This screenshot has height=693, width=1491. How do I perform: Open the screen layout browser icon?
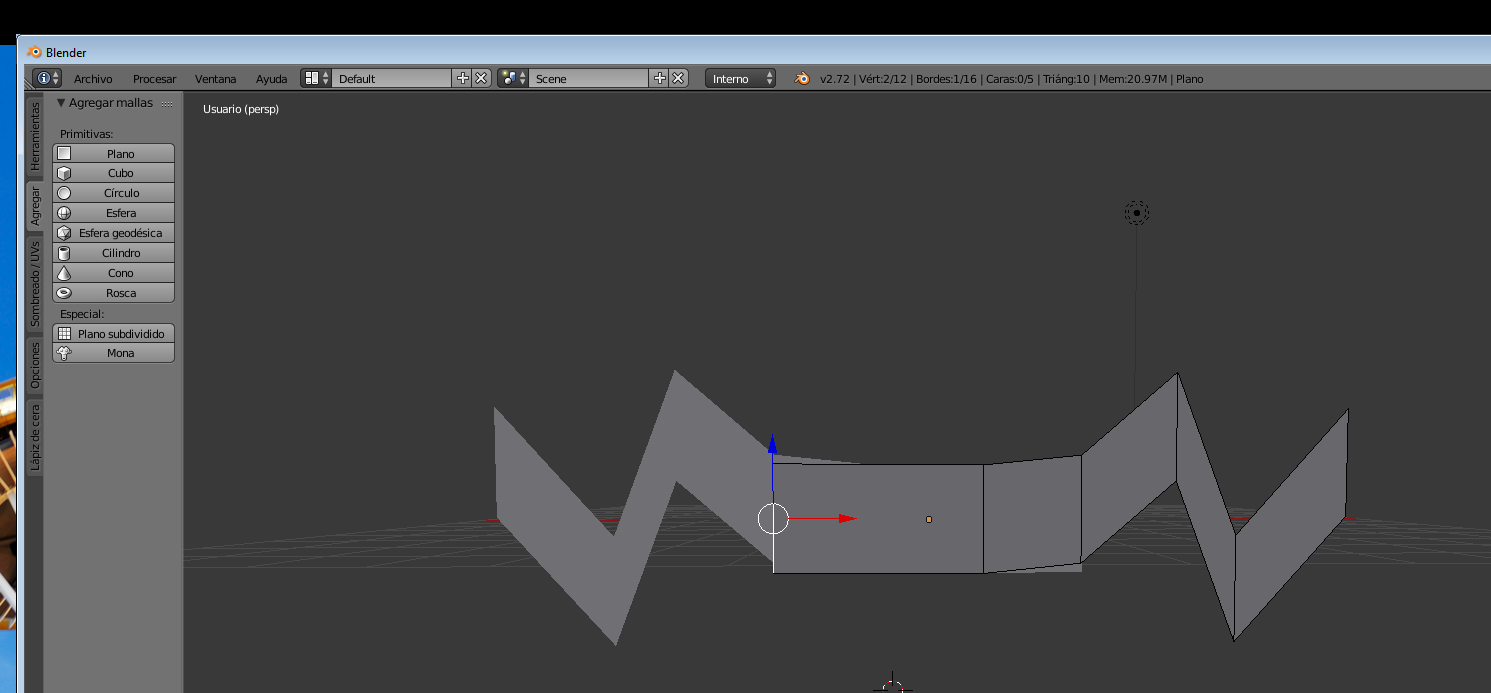pos(316,78)
